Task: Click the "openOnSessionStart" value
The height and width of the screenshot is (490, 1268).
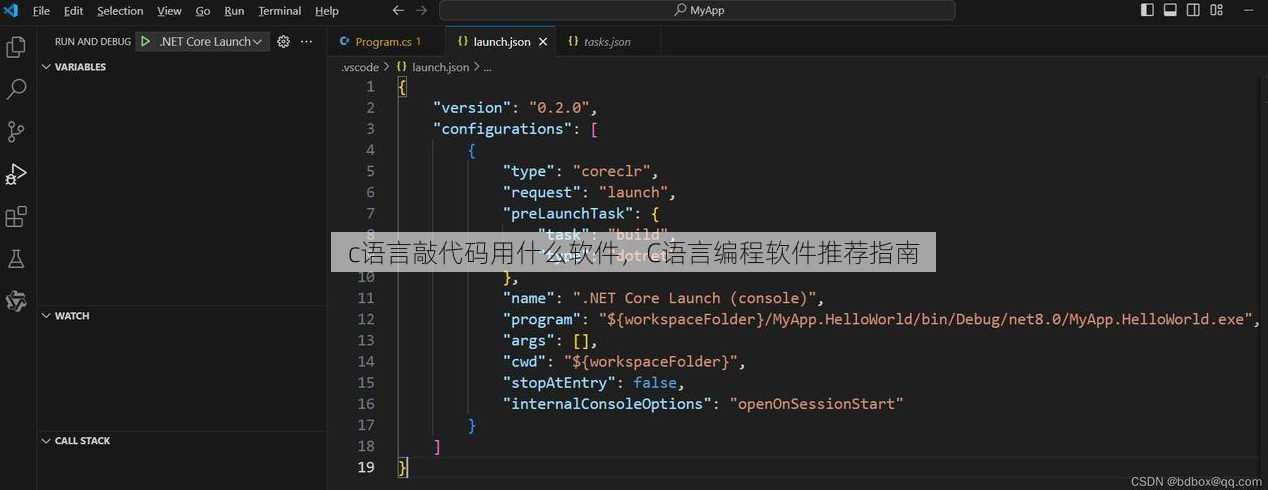Action: click(816, 404)
